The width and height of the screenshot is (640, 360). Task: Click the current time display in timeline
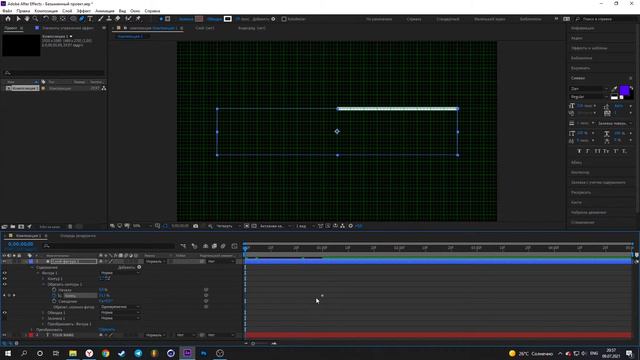coord(21,244)
